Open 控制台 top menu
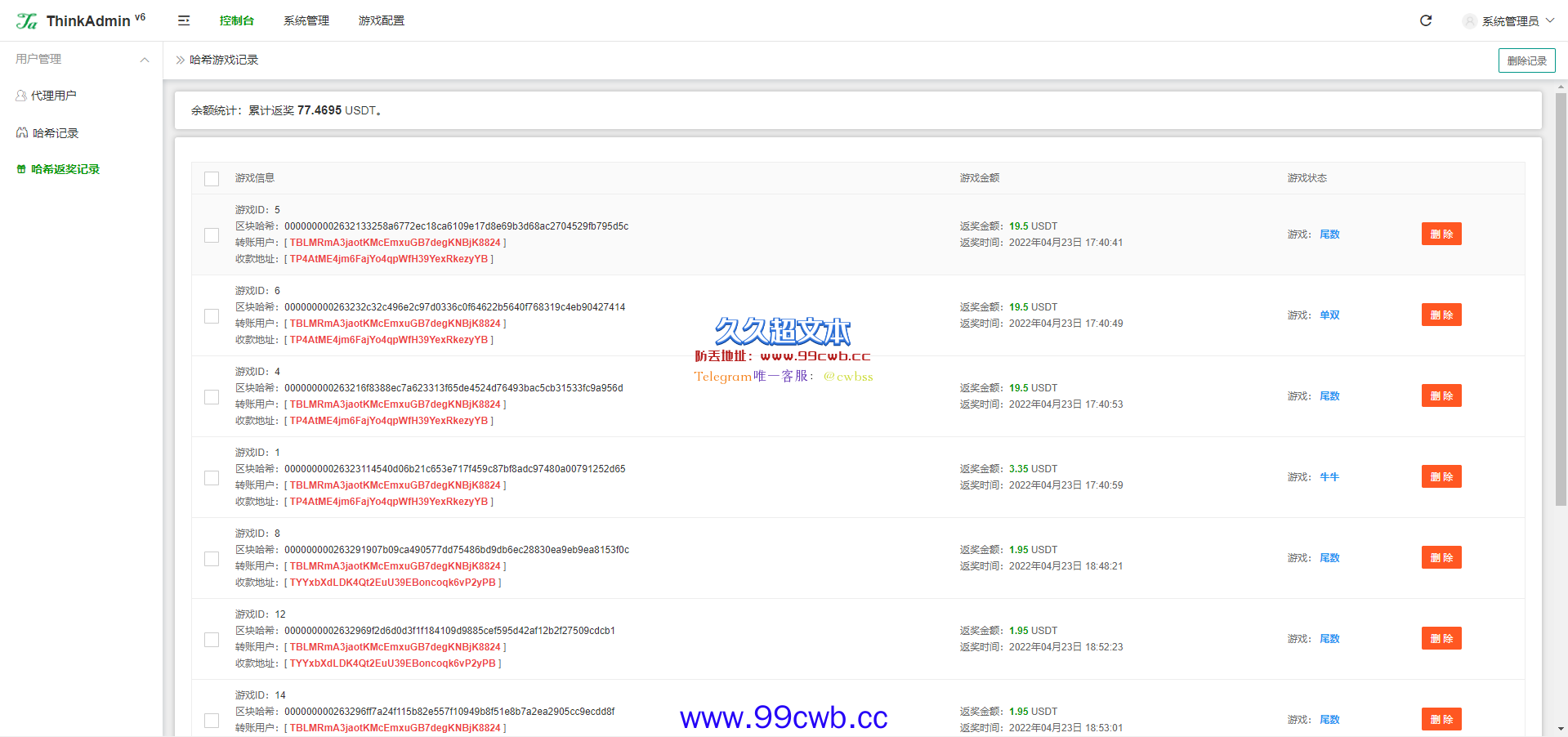 [x=236, y=20]
